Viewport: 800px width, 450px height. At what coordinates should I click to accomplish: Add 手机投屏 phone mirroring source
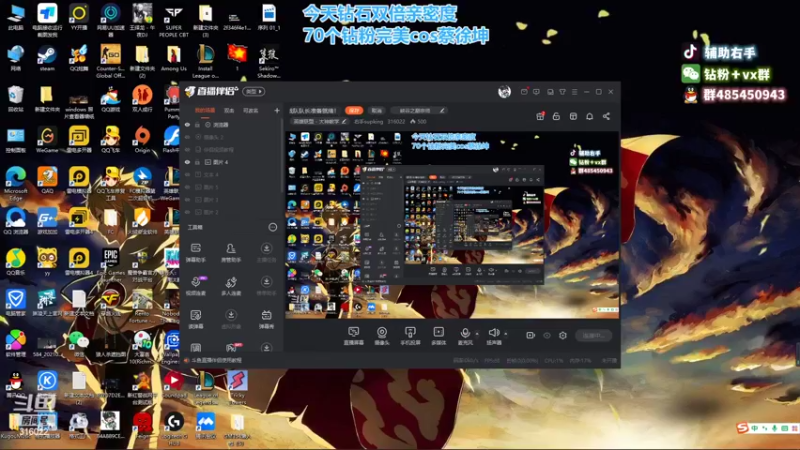tap(410, 336)
